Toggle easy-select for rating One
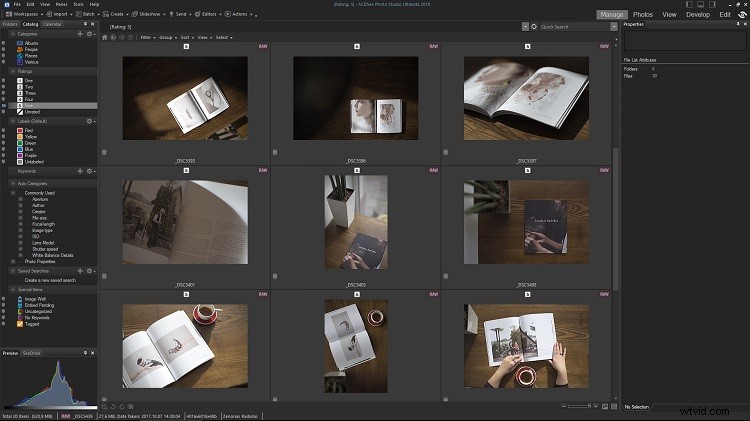Screen dimensions: 750x421 click(x=4, y=80)
